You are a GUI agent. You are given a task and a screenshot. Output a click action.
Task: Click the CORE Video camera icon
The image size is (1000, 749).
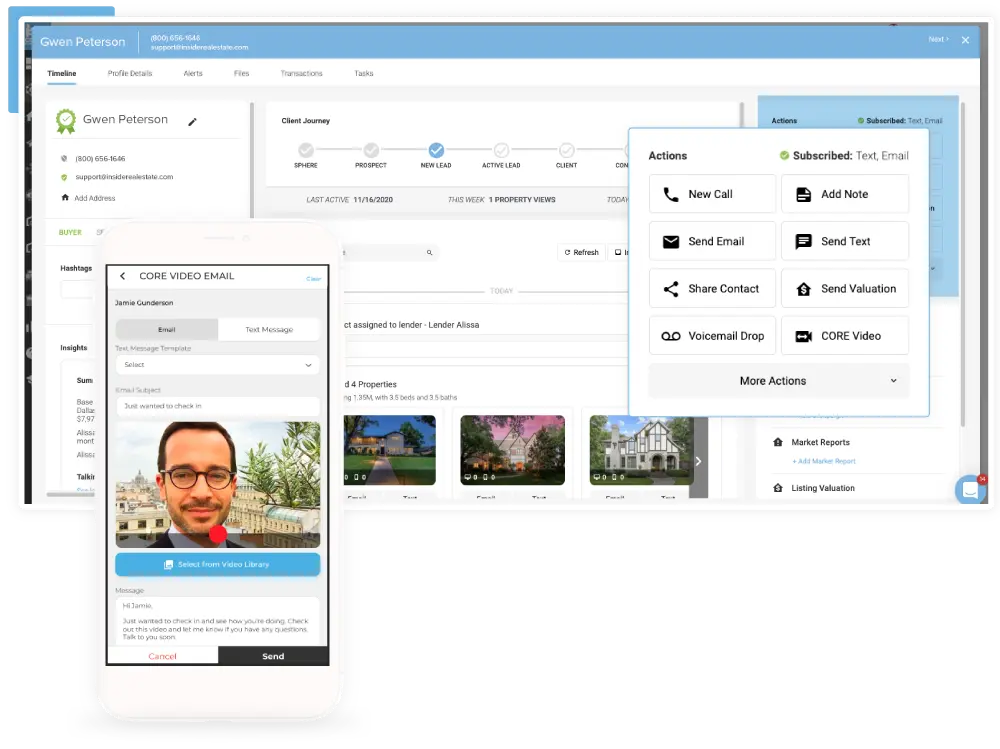pyautogui.click(x=804, y=336)
